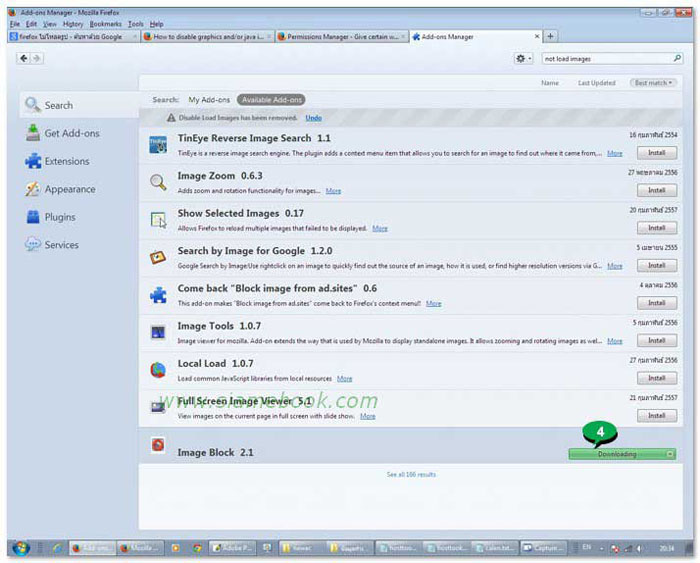Open the History menu

pyautogui.click(x=73, y=24)
